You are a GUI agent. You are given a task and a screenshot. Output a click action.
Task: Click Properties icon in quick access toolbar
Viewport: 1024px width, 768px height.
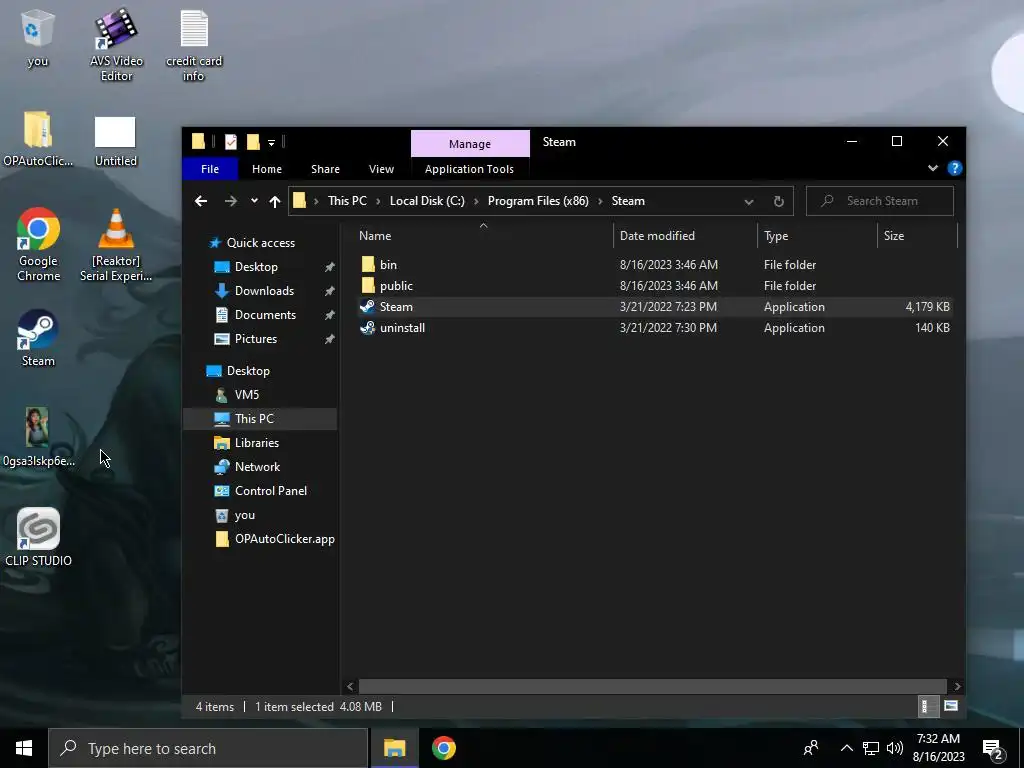click(231, 142)
